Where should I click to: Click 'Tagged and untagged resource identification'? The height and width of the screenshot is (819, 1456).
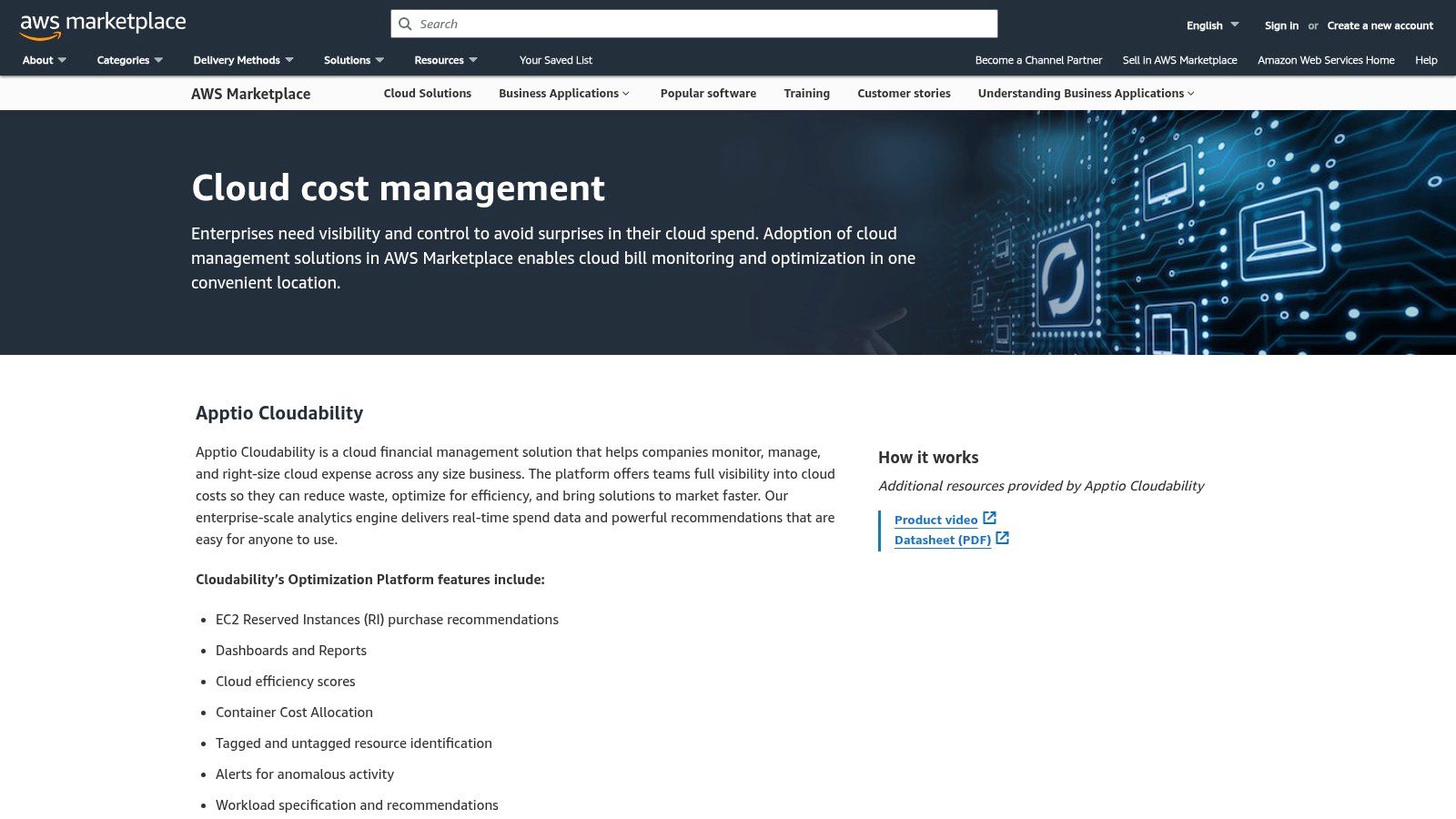(354, 743)
